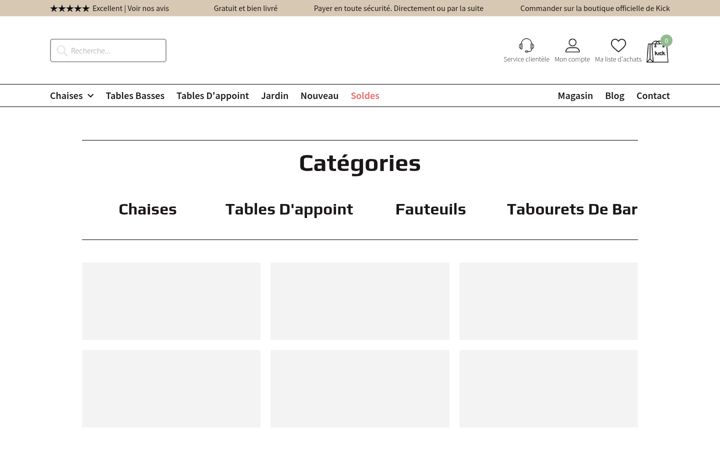
Task: Click Excellent | Voir nos avis link
Action: 130,8
